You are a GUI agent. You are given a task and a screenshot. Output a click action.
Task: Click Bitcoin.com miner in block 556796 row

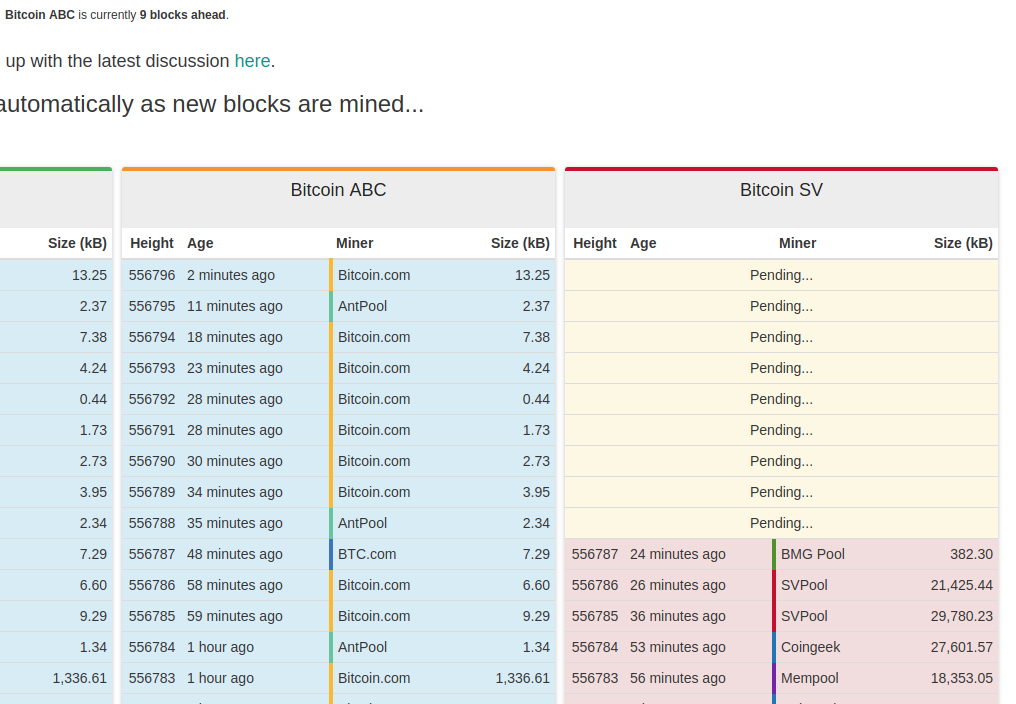point(374,275)
